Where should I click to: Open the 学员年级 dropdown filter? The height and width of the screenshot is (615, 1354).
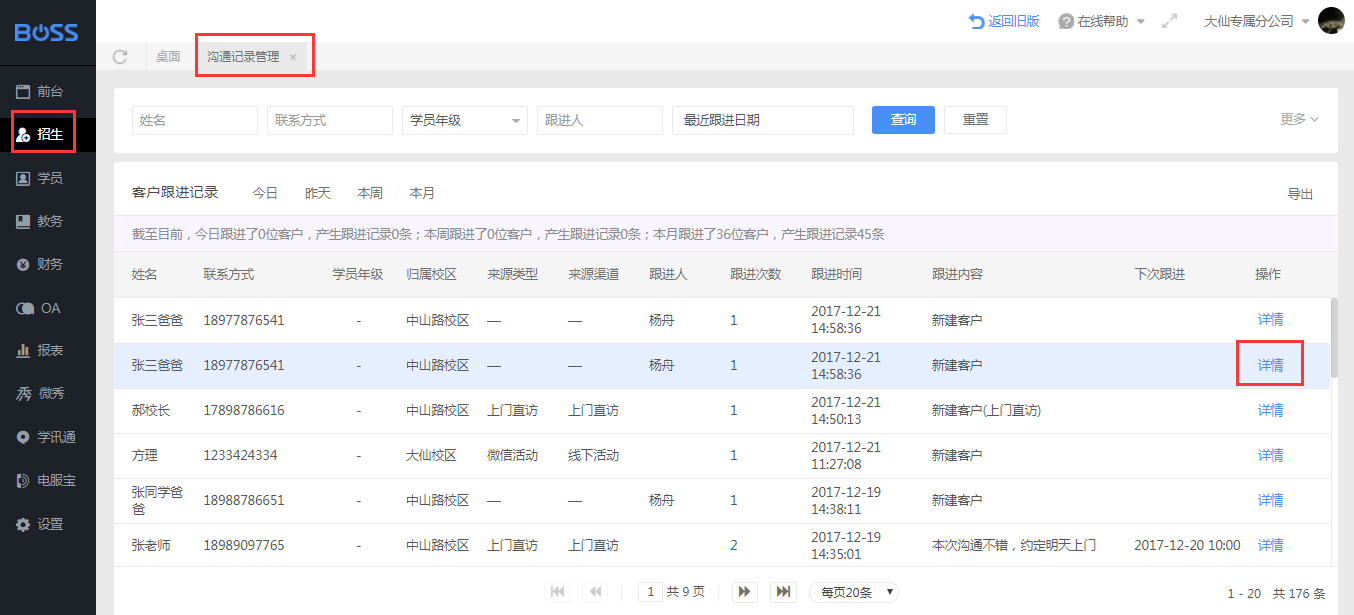pos(465,120)
